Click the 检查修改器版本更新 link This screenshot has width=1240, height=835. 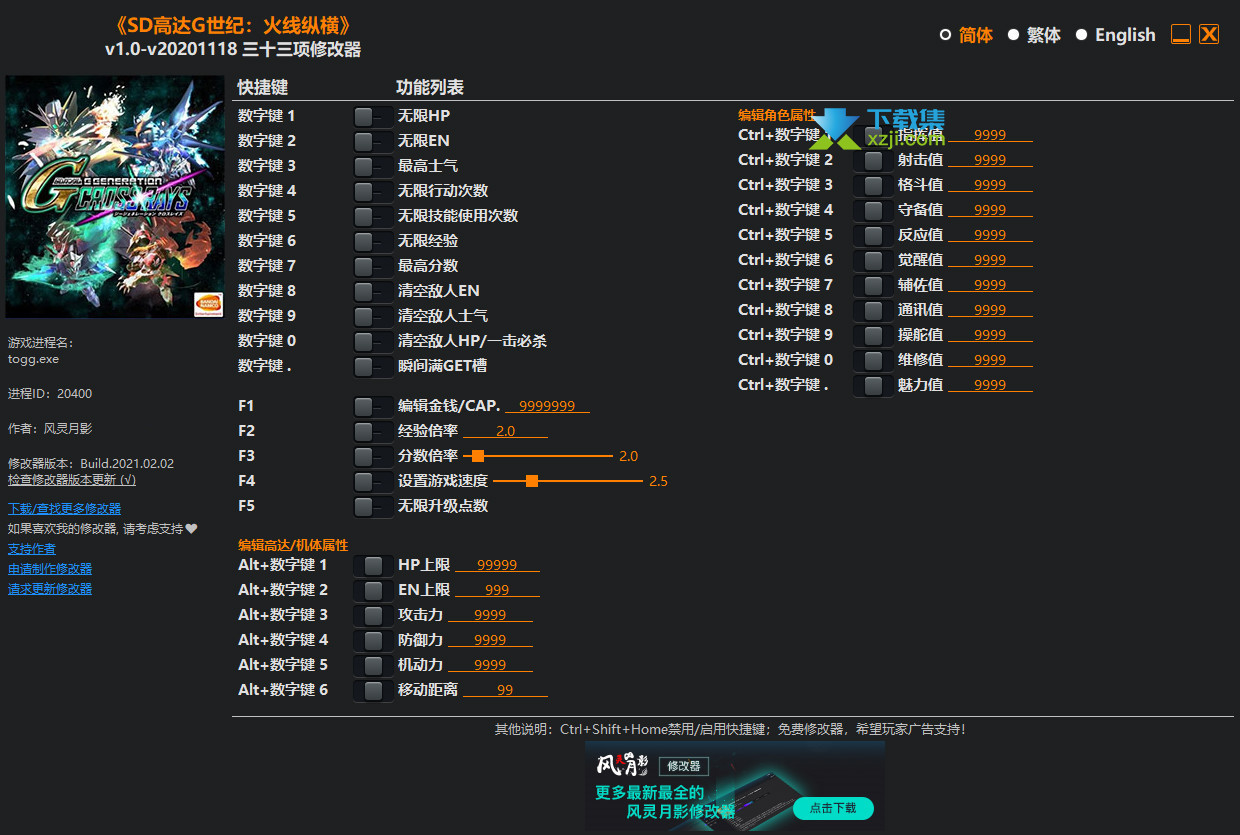(72, 479)
